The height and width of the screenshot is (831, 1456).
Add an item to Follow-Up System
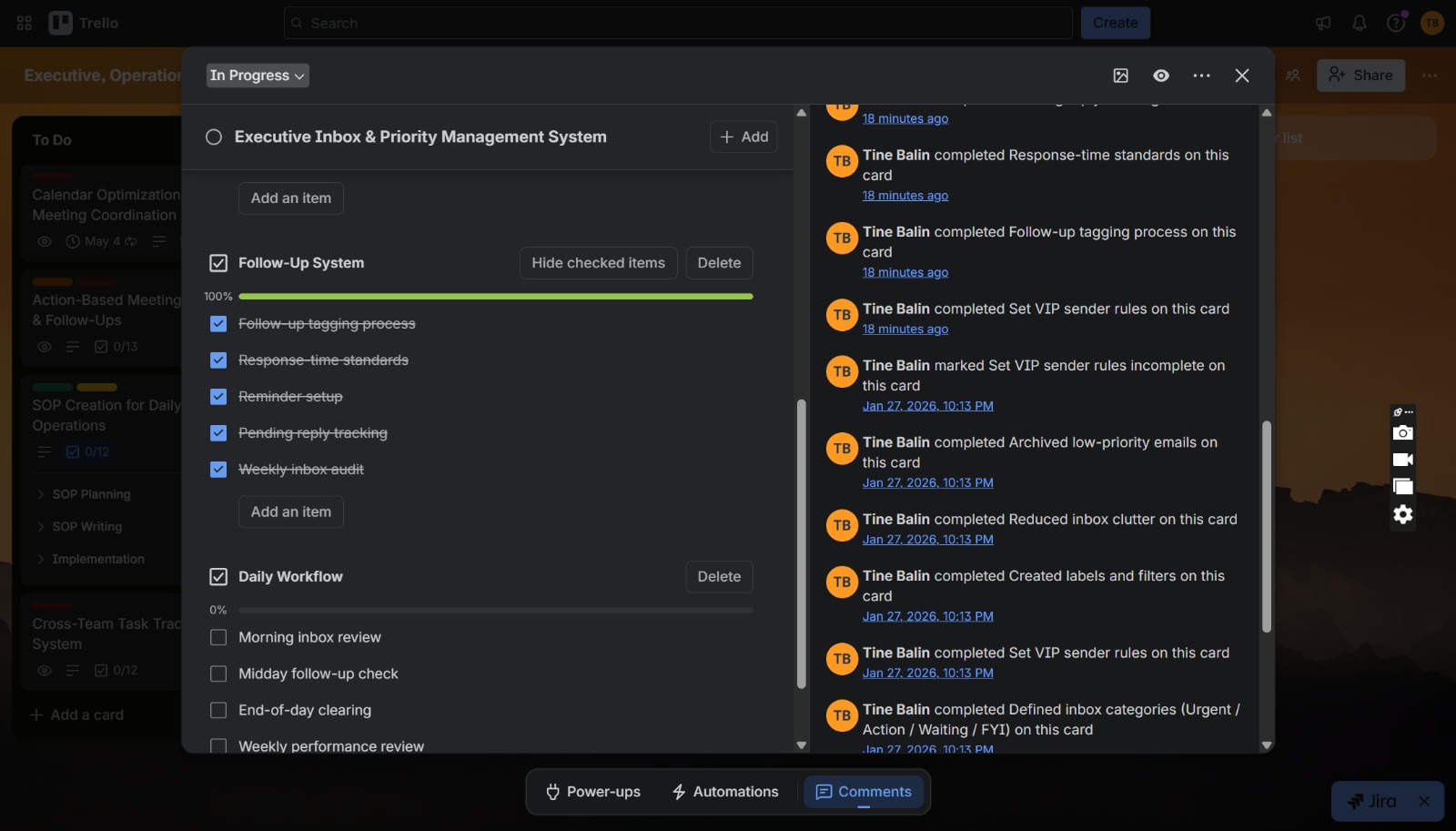point(291,512)
